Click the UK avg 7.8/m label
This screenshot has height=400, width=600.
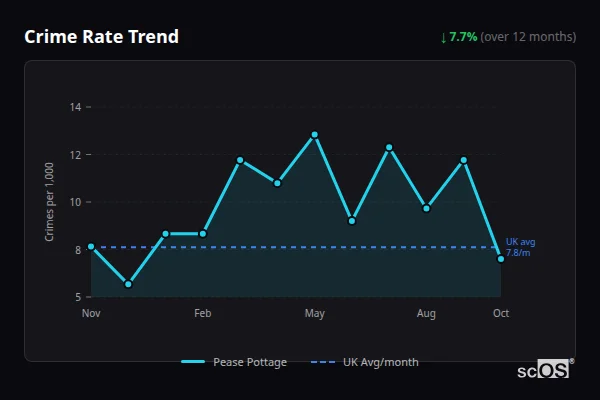[x=520, y=247]
